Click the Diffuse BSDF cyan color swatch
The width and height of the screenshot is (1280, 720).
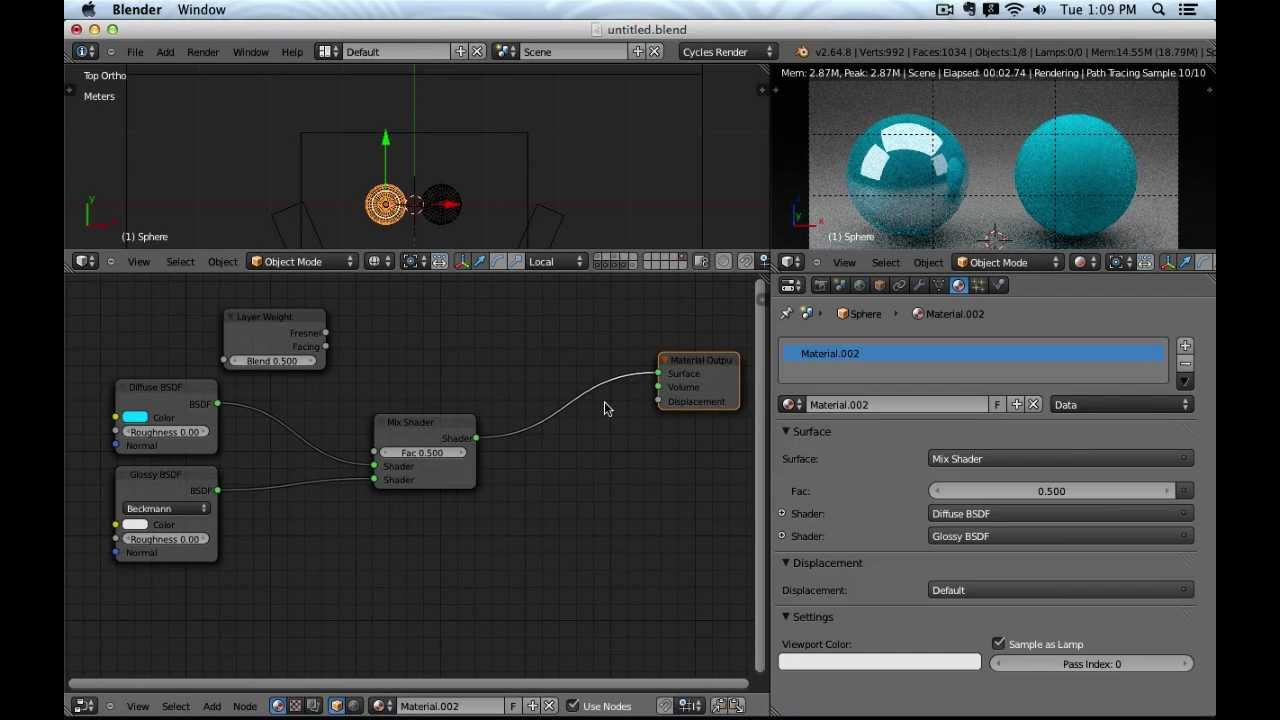tap(136, 417)
